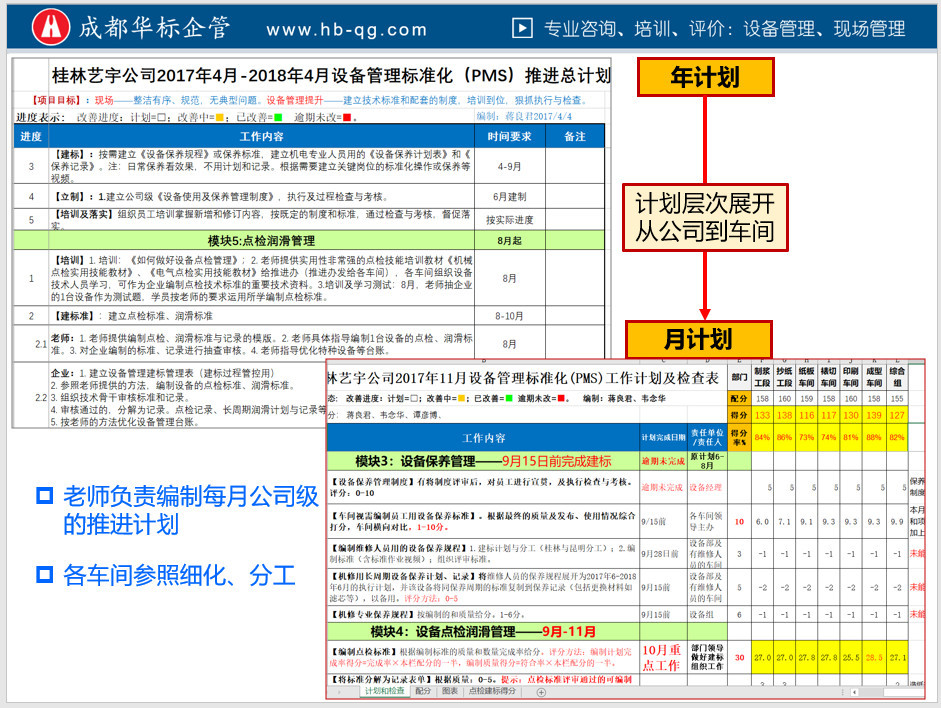The height and width of the screenshot is (708, 941).
Task: Click the 年计划 yellow box
Action: pos(705,77)
